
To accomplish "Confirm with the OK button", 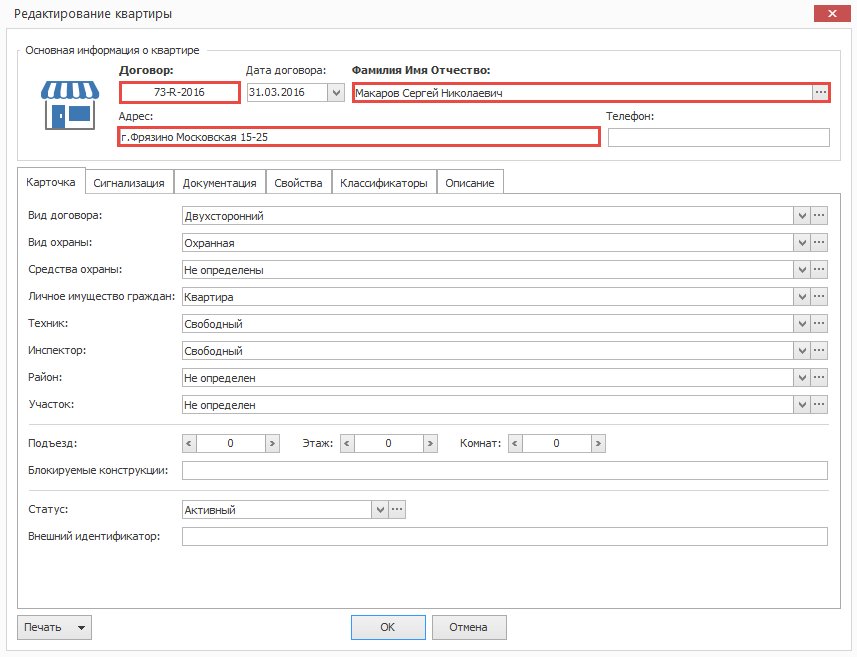I will [388, 627].
